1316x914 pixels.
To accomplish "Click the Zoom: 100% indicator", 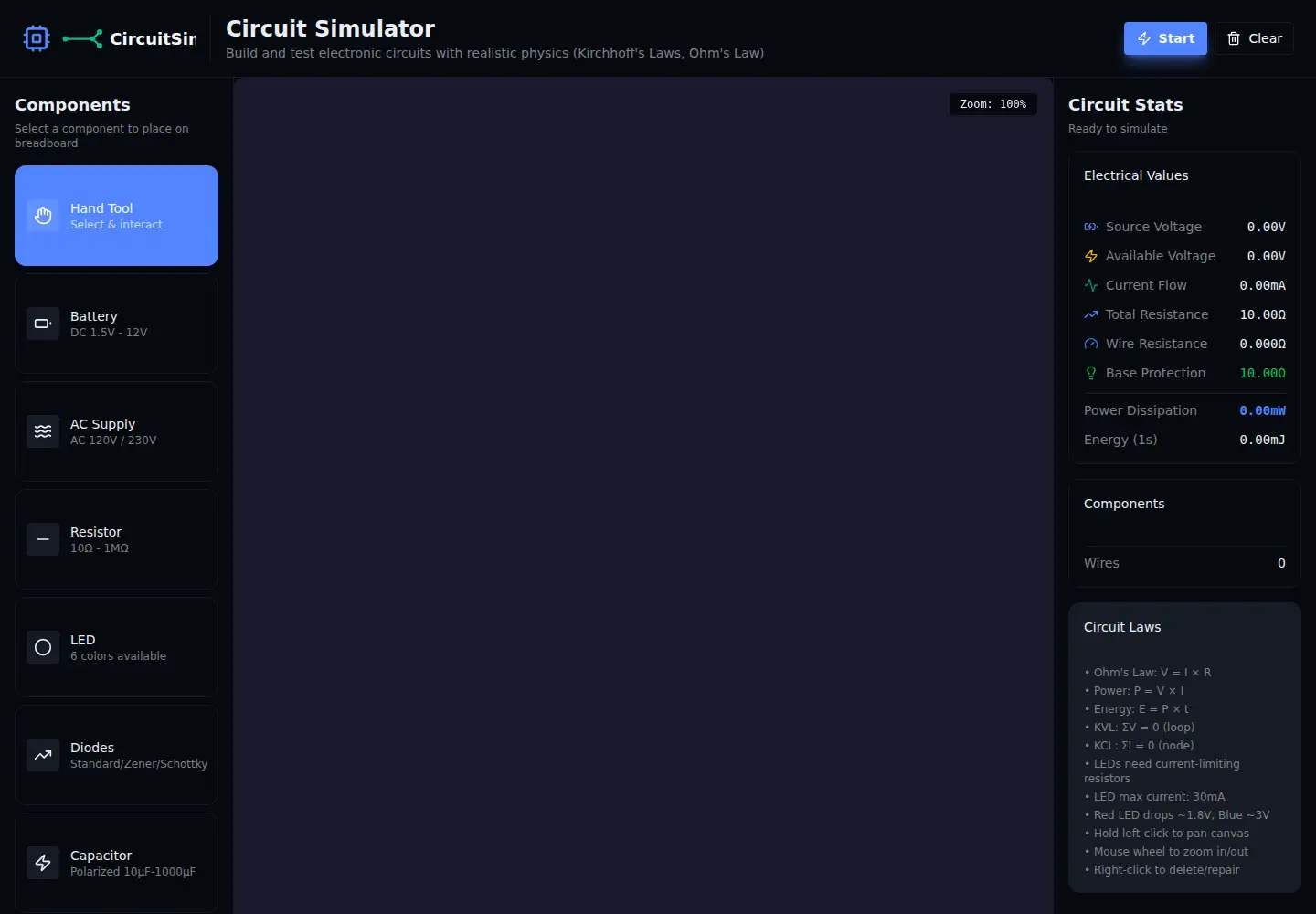I will [993, 104].
